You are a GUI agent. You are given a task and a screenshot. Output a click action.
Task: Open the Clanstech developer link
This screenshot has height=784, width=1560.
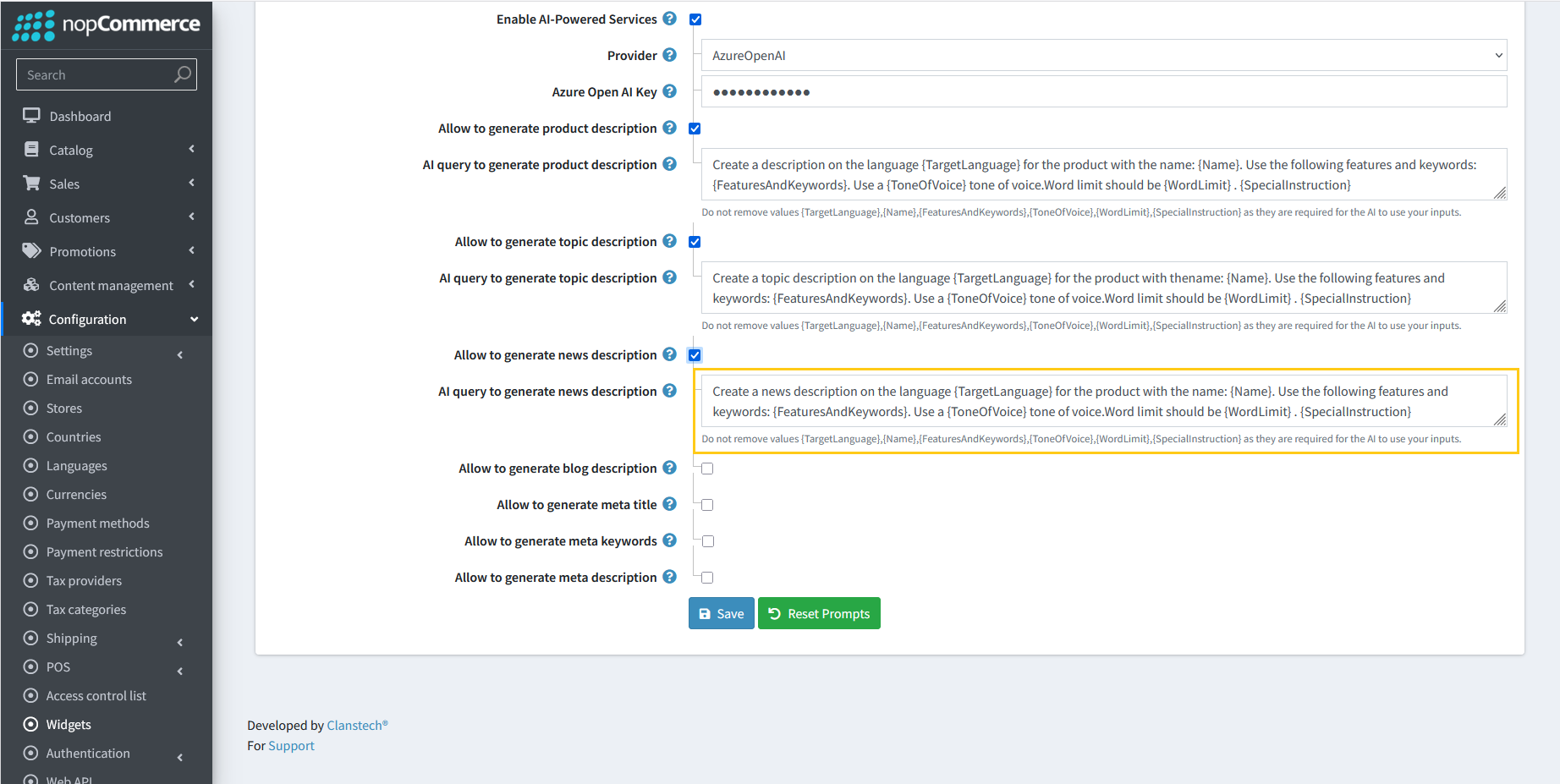click(354, 725)
